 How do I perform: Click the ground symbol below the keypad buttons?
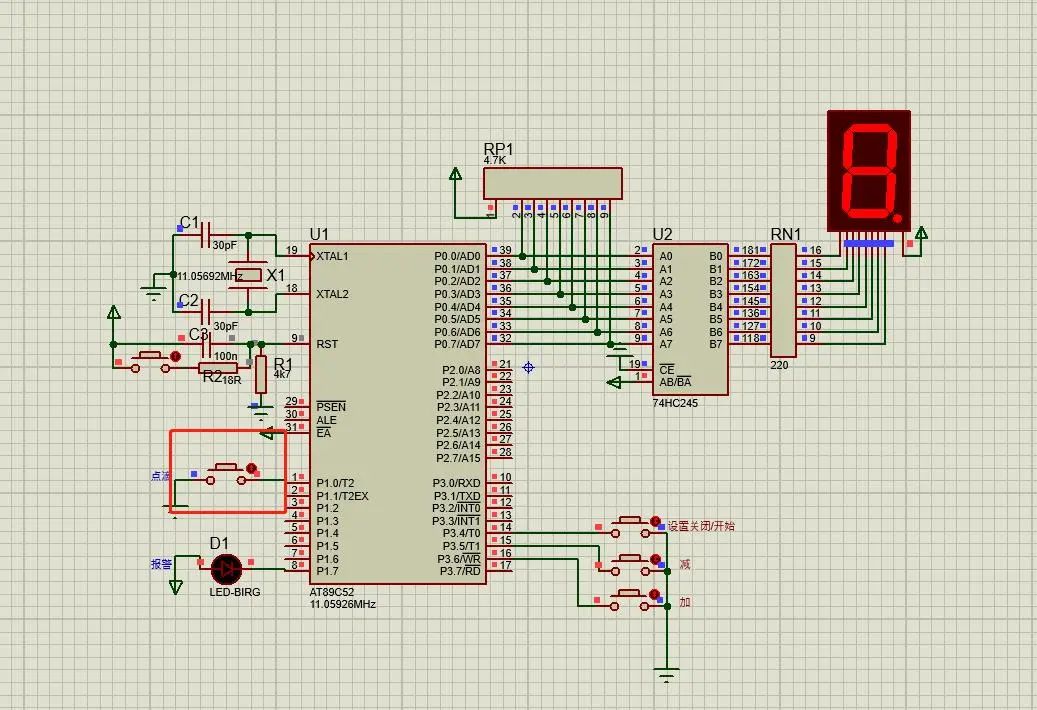coord(664,673)
